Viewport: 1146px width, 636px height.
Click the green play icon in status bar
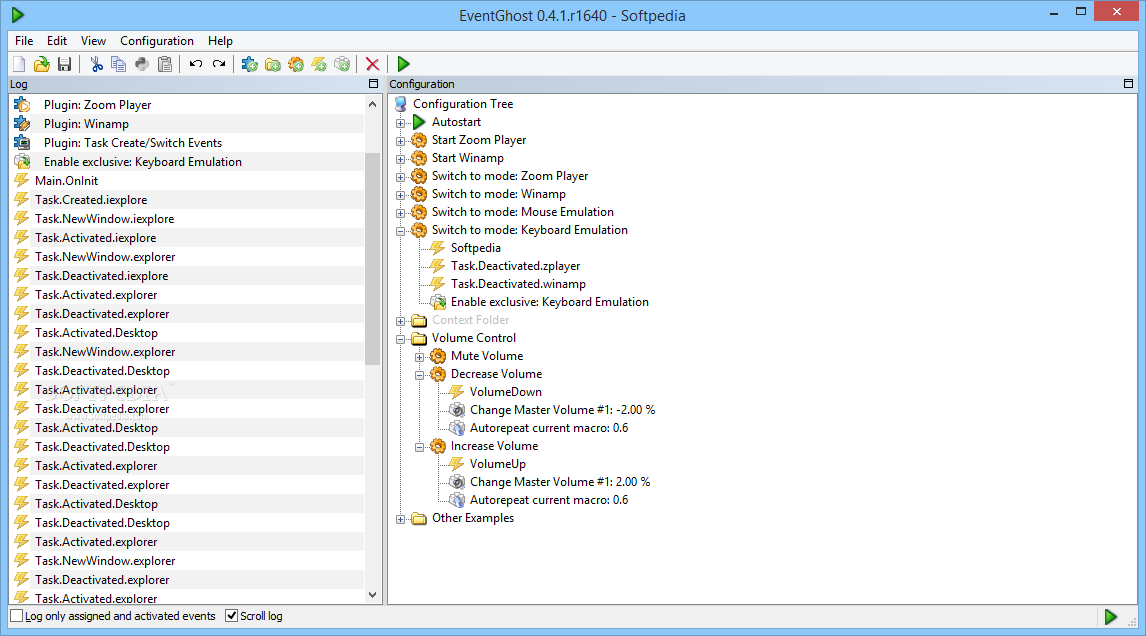tap(1110, 617)
